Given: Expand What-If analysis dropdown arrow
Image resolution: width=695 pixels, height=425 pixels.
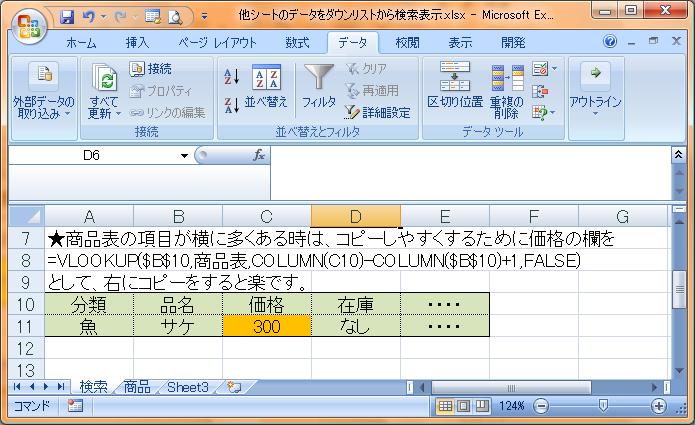Looking at the screenshot, I should (553, 113).
